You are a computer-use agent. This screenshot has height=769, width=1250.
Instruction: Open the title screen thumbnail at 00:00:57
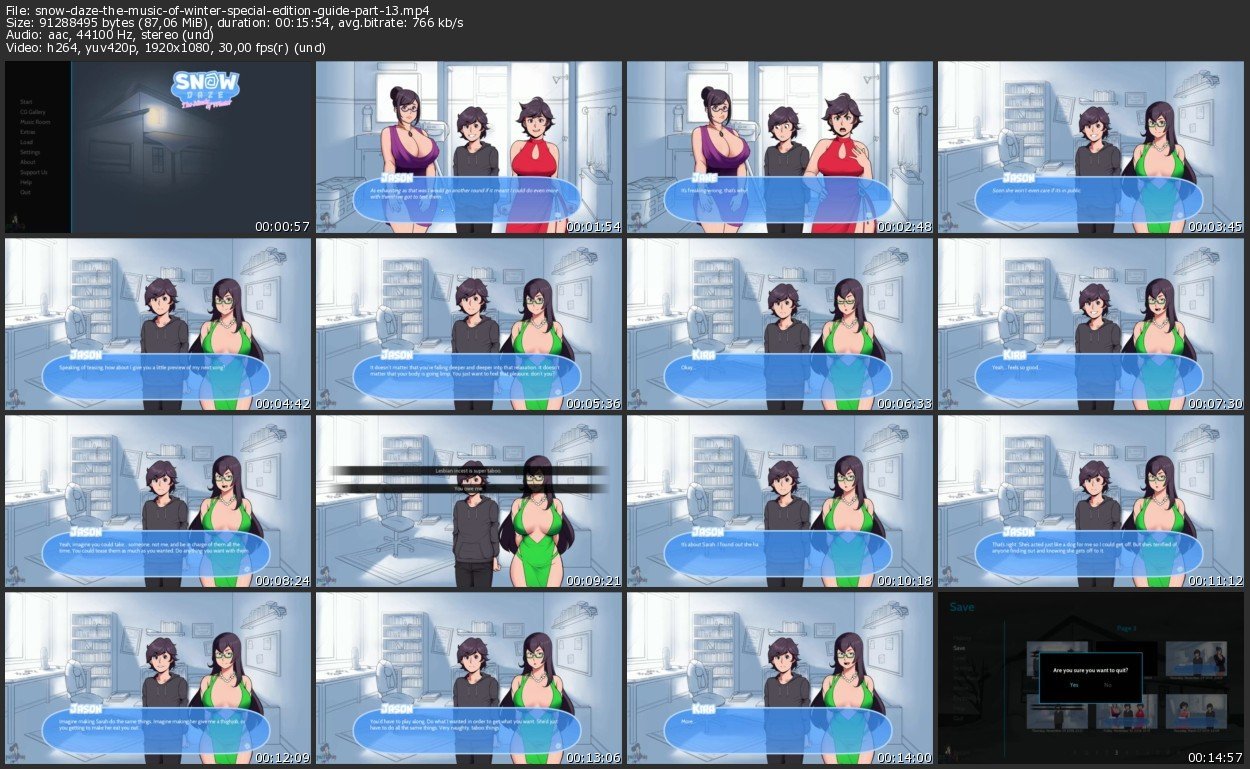point(158,148)
